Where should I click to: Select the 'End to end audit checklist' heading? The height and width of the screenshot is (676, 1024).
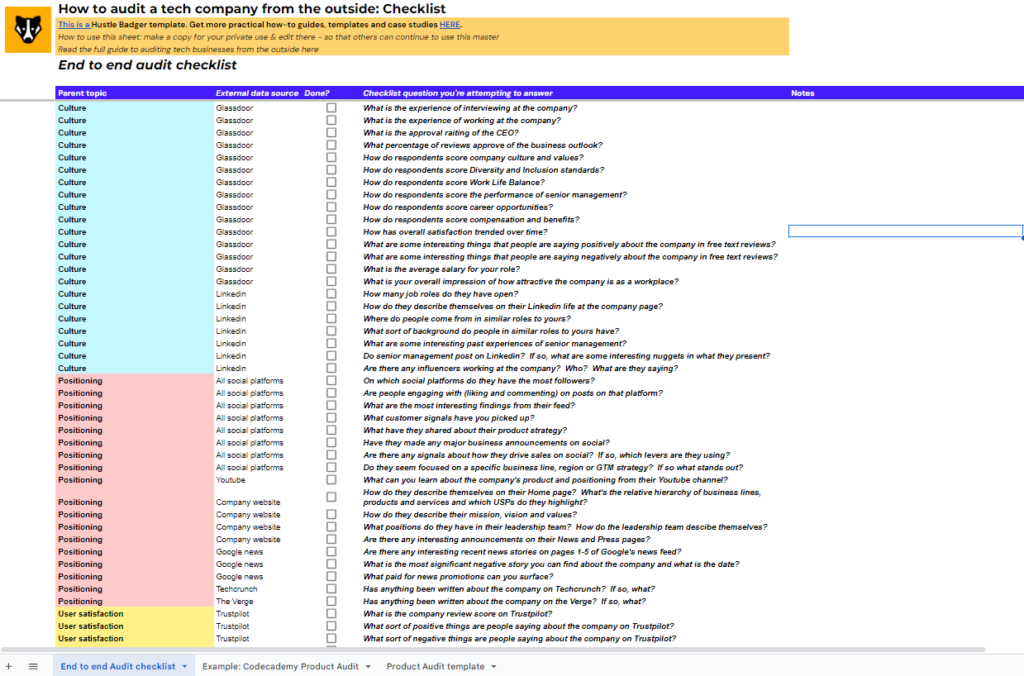147,65
